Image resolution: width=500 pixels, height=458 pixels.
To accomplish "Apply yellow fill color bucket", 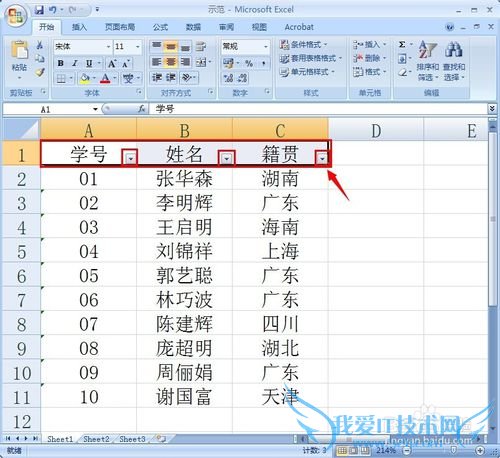I will pos(85,79).
